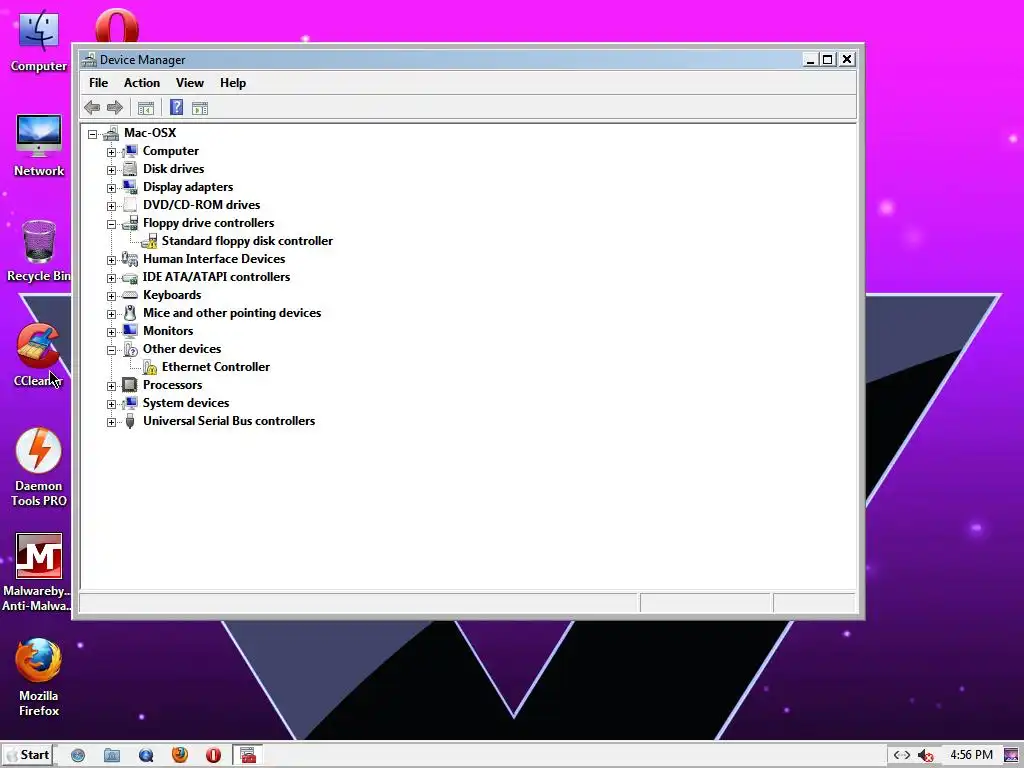Click the Standard floppy disk controller warning icon
The image size is (1024, 768).
point(150,241)
